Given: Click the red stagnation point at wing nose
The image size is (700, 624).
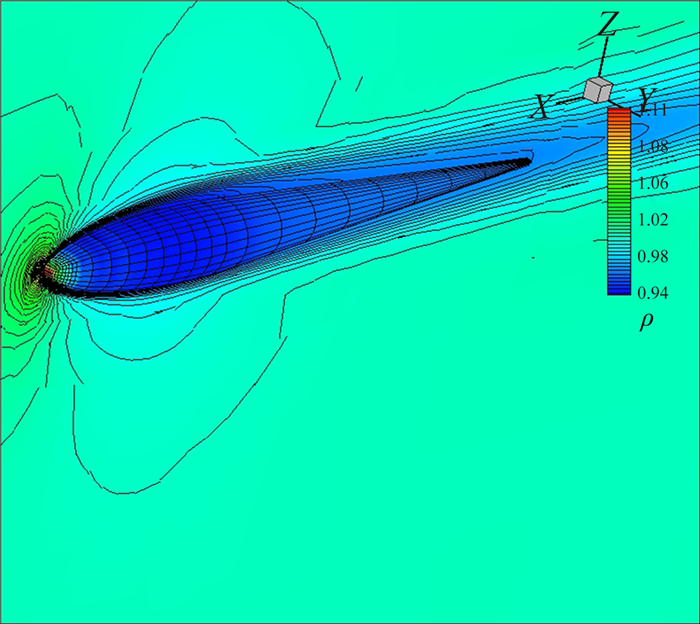Looking at the screenshot, I should point(43,270).
